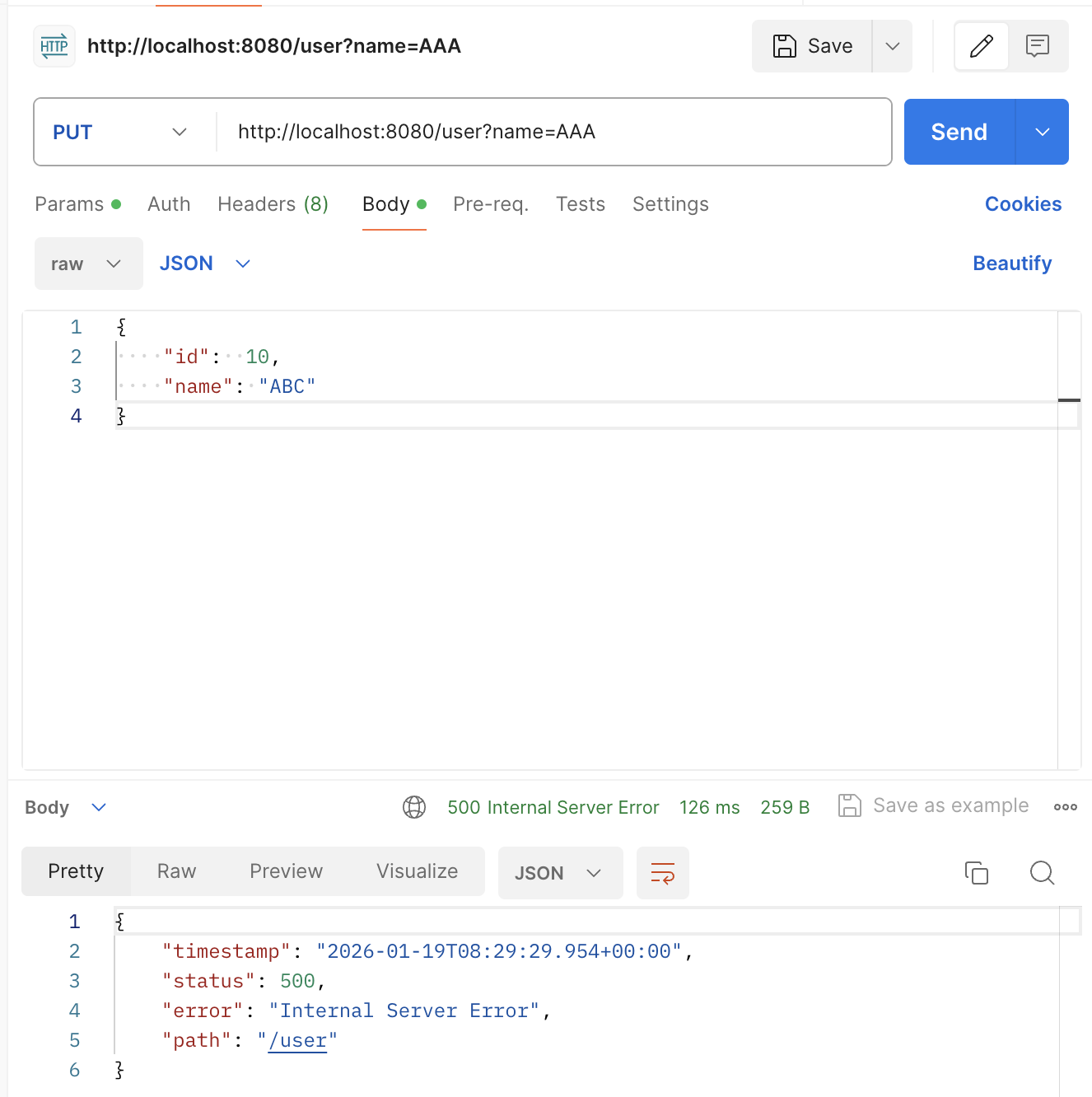
Task: Open the response more options ellipsis
Action: (1066, 807)
